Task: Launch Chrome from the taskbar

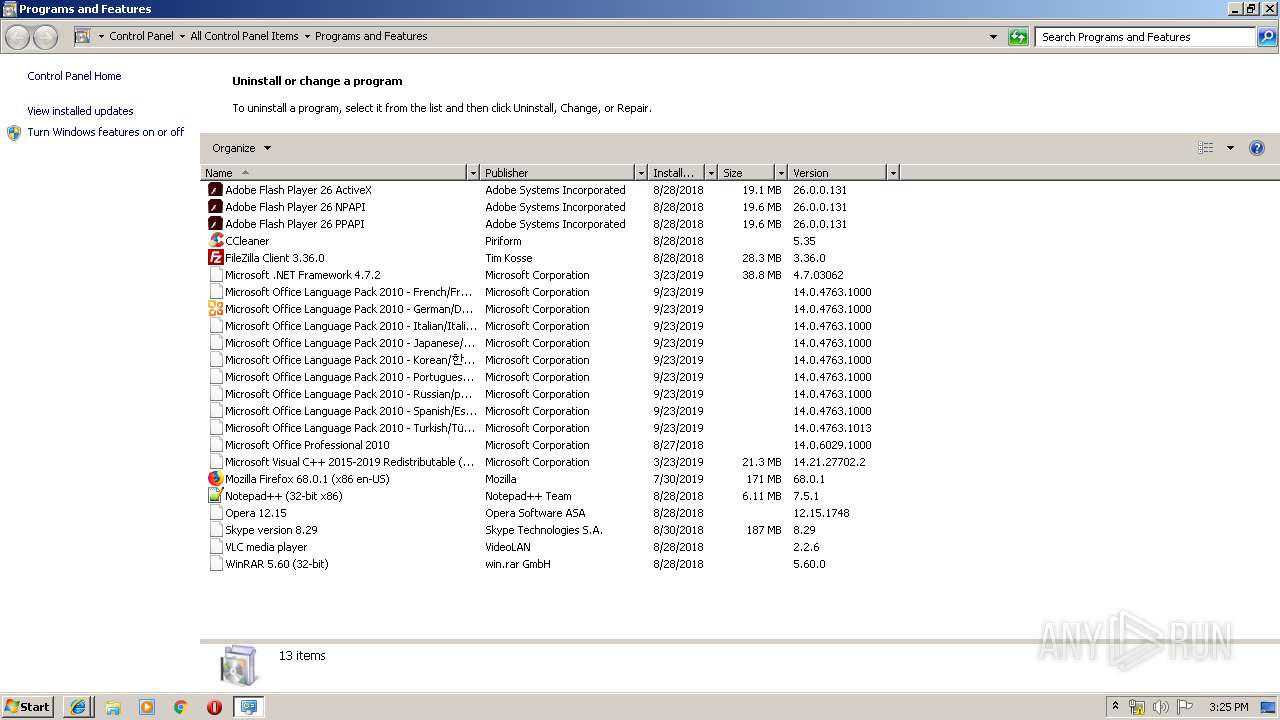Action: 181,707
